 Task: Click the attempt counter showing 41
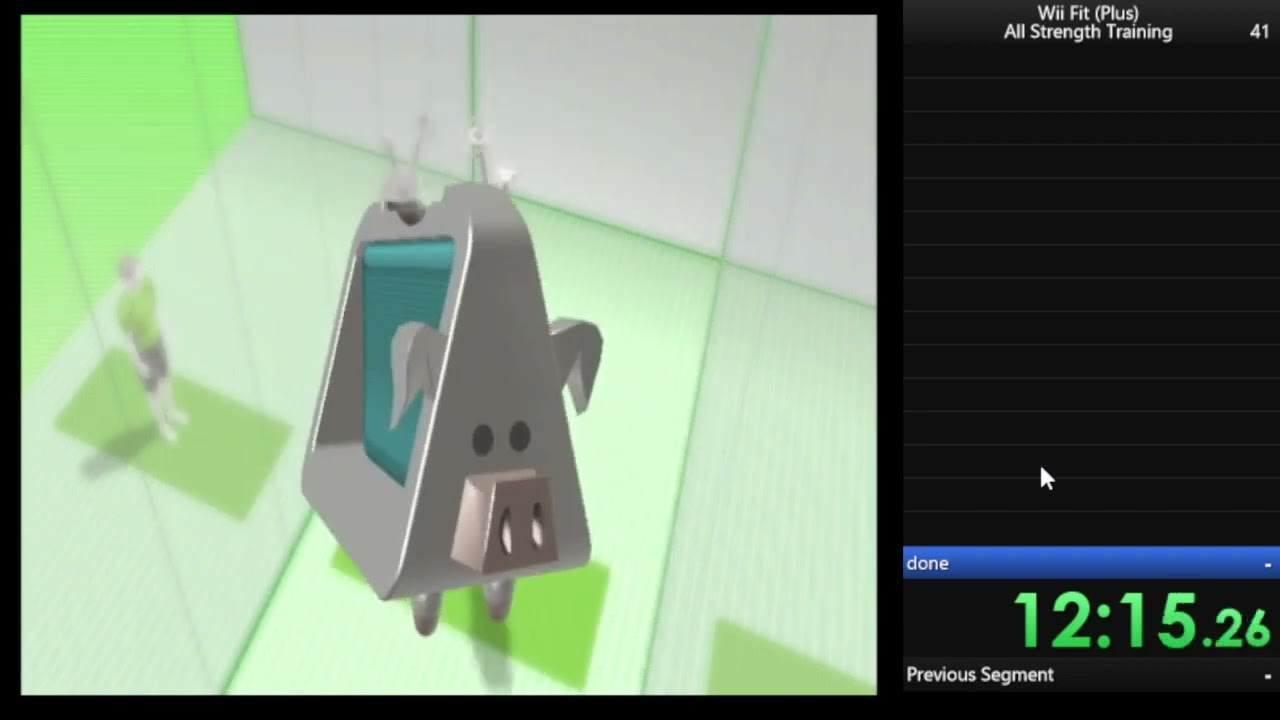coord(1259,32)
